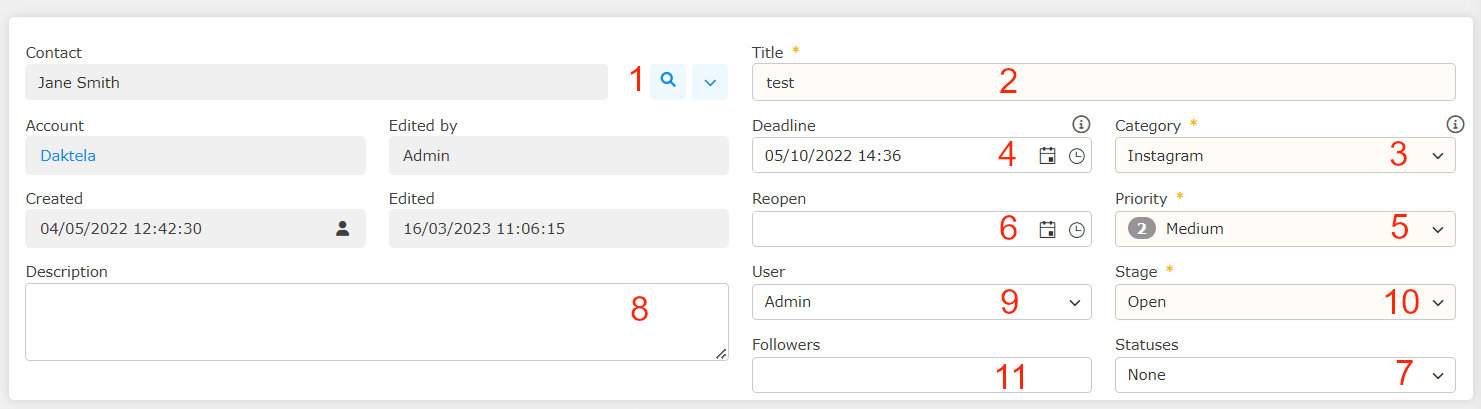Open the Deadline calendar picker icon
The height and width of the screenshot is (409, 1481).
tap(1047, 156)
